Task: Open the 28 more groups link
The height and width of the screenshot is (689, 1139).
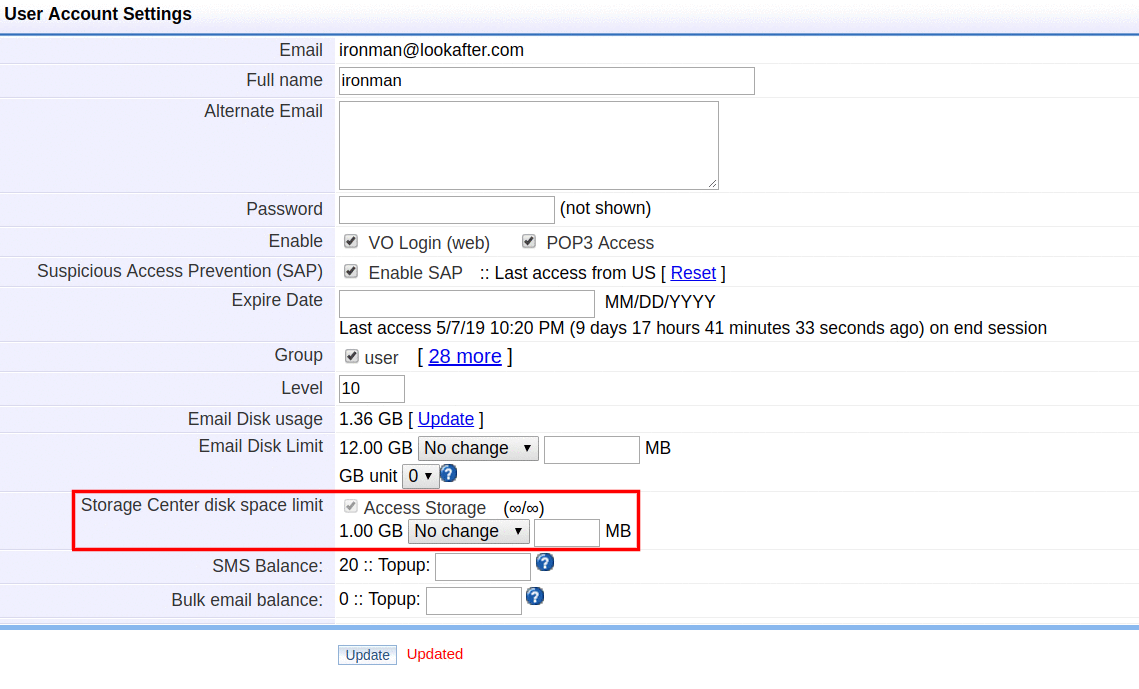Action: coord(465,356)
